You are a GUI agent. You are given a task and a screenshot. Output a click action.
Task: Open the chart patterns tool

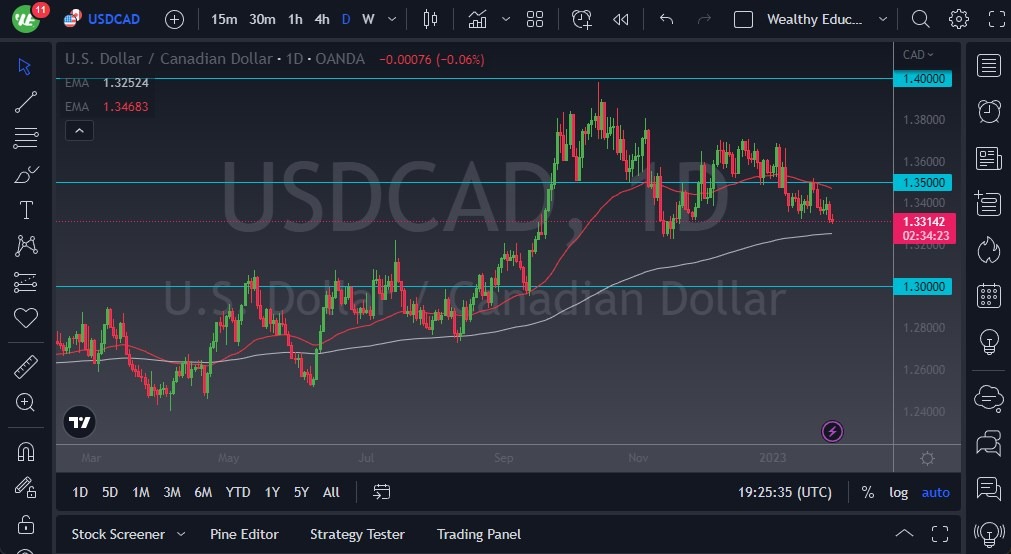coord(26,246)
